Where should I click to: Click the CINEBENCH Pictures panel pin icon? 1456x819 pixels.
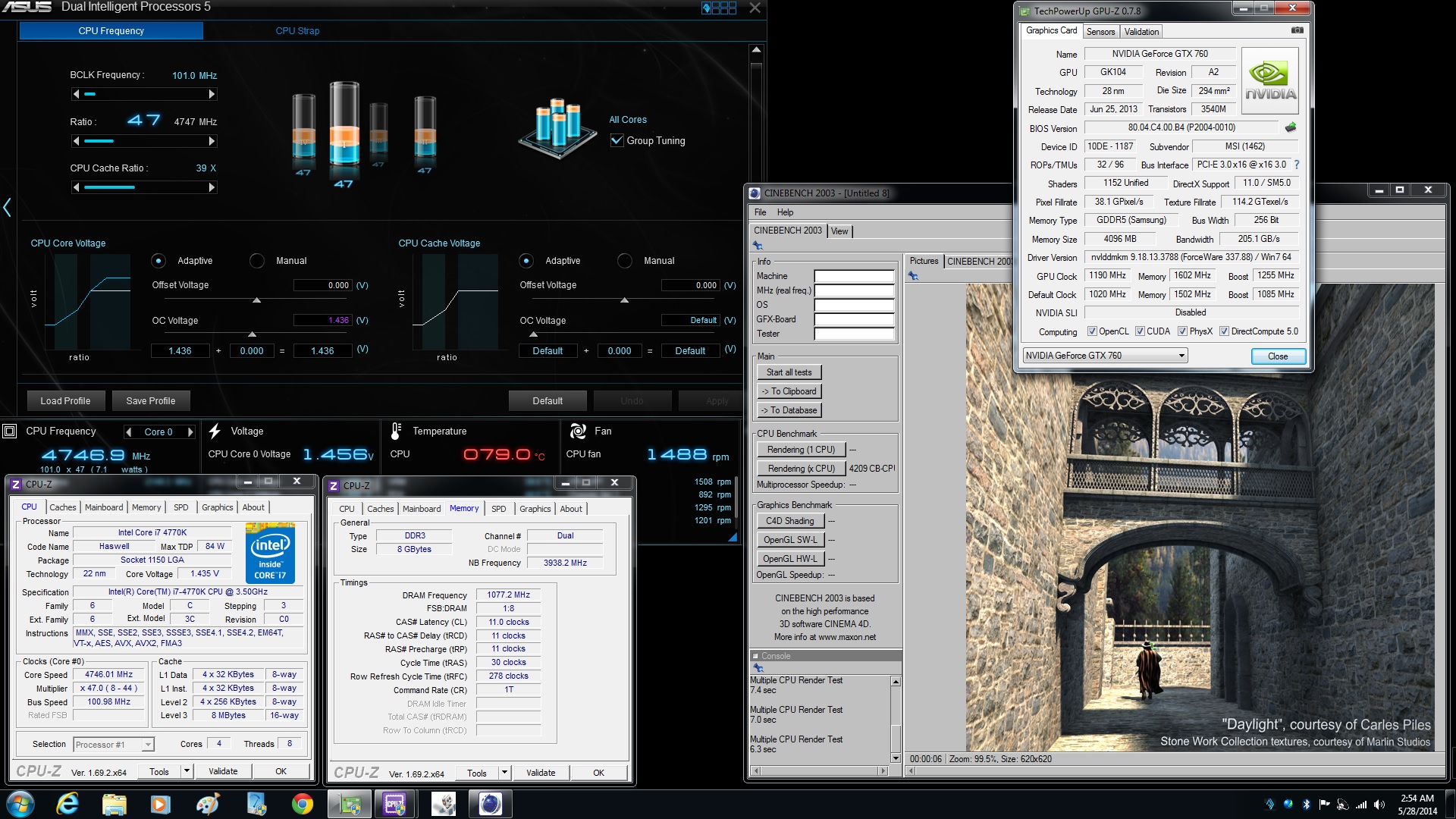point(913,276)
